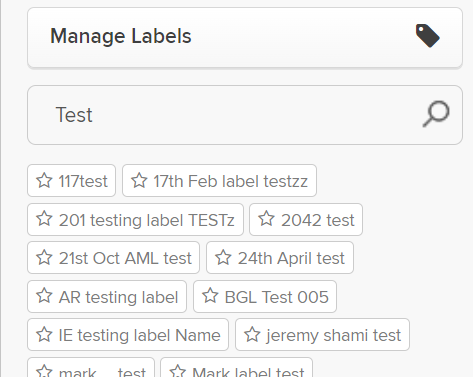The image size is (473, 377).
Task: Toggle favorite star on 2042 test
Action: point(266,219)
